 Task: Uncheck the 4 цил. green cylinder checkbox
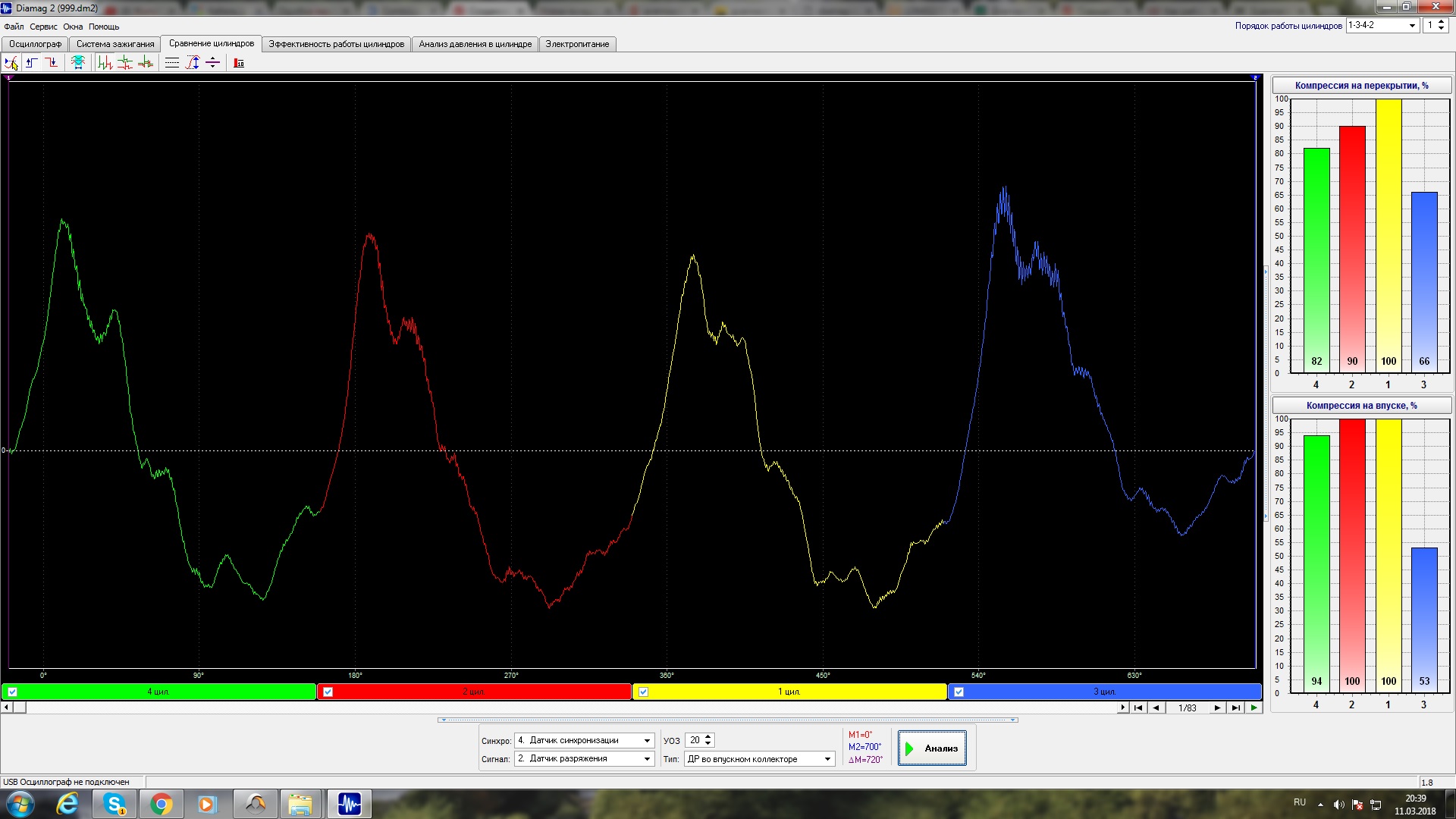(12, 692)
